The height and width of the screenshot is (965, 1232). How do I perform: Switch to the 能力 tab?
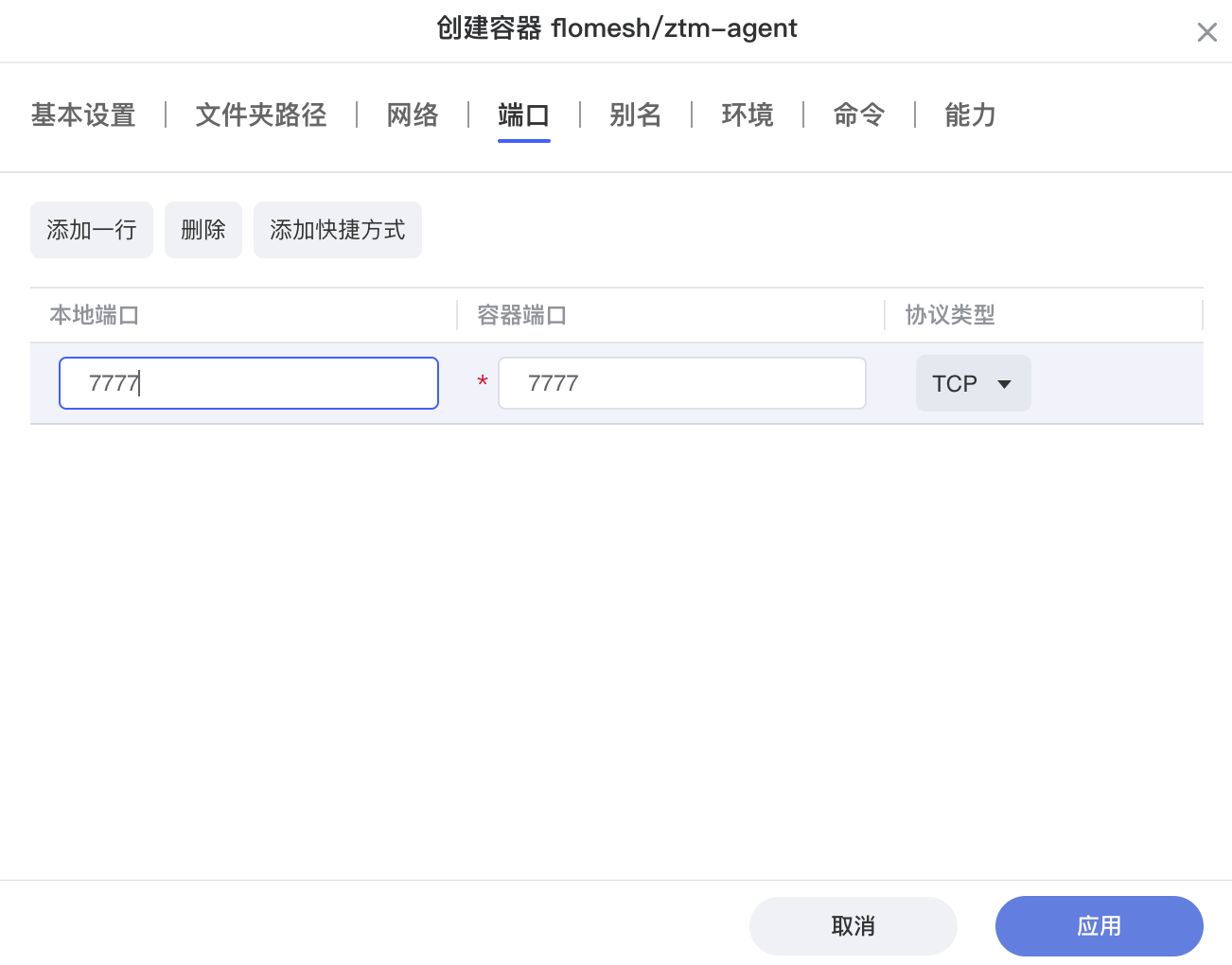coord(969,115)
